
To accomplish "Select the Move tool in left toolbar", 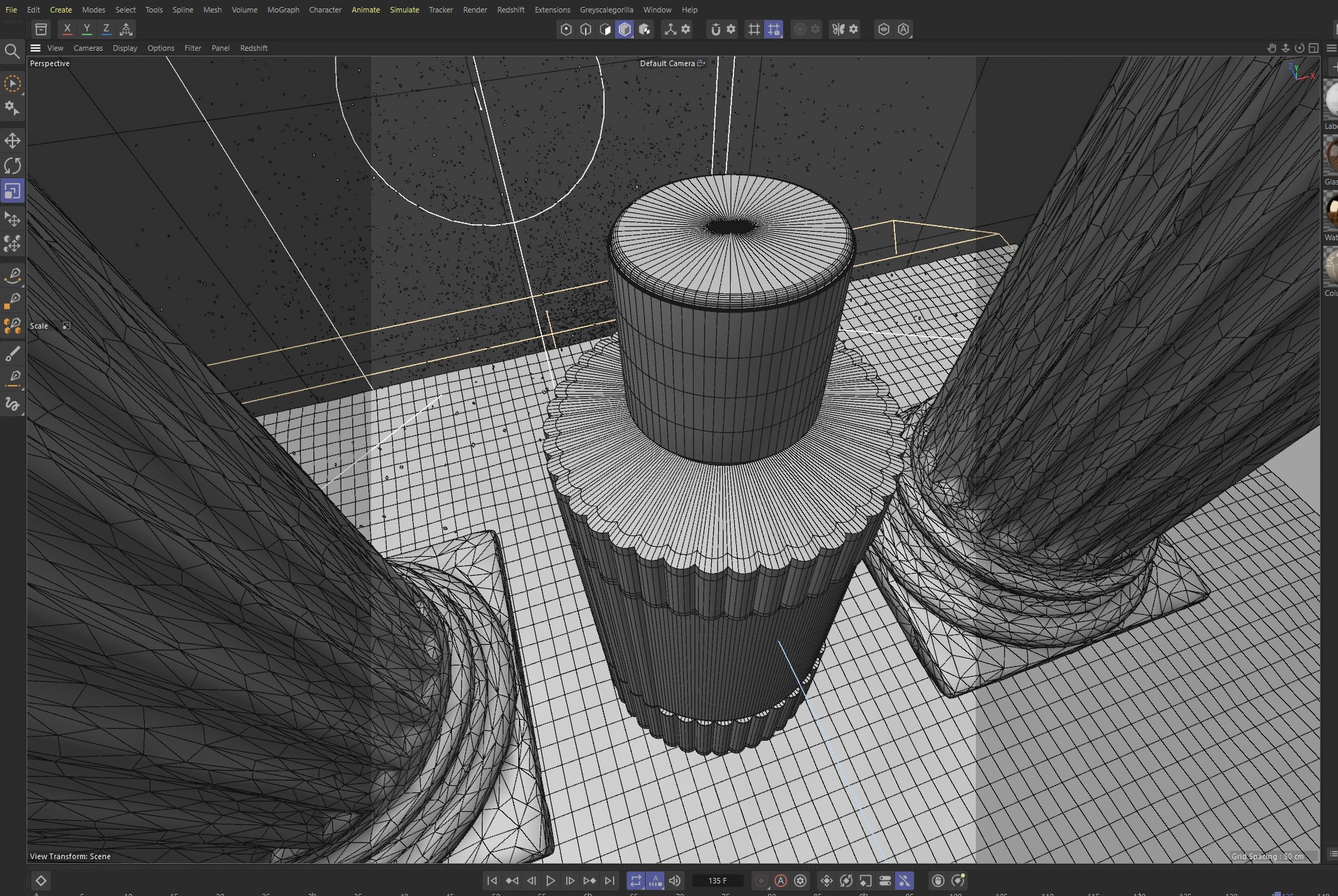I will pos(13,141).
